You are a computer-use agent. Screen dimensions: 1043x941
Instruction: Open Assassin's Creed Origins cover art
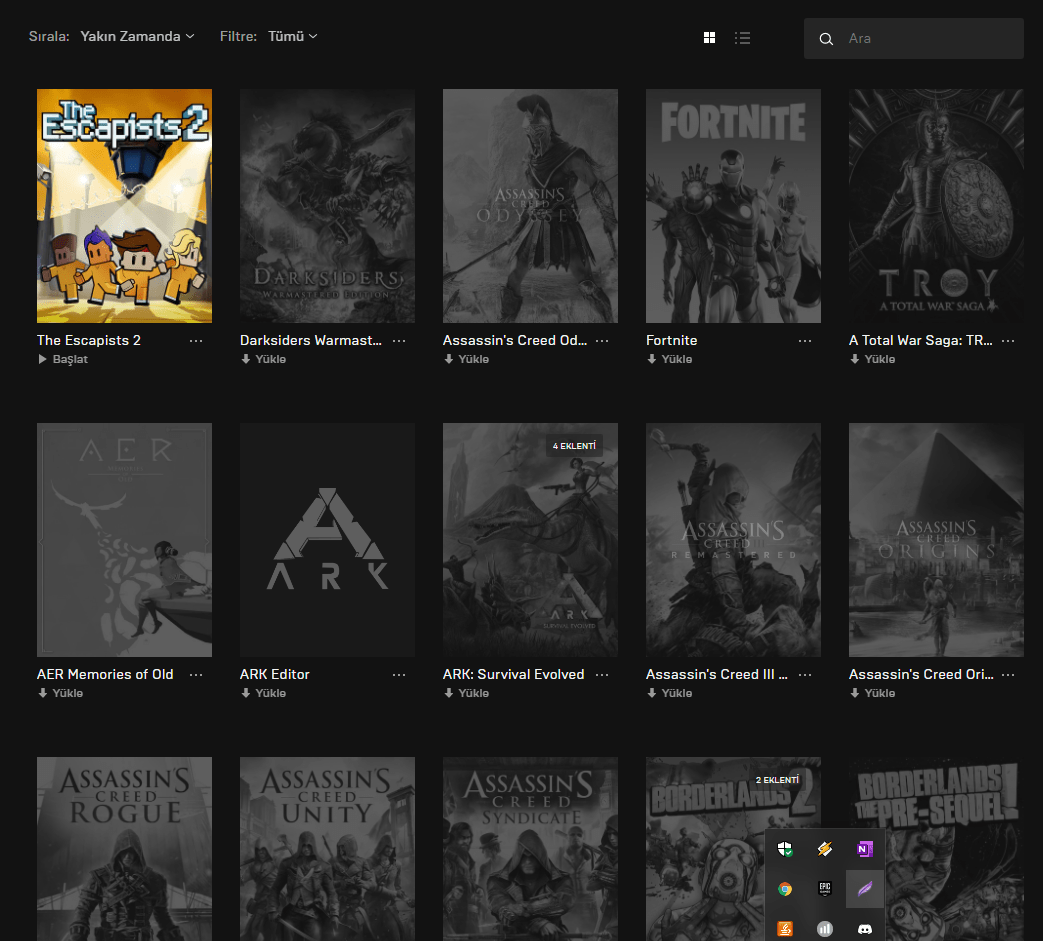pyautogui.click(x=936, y=540)
